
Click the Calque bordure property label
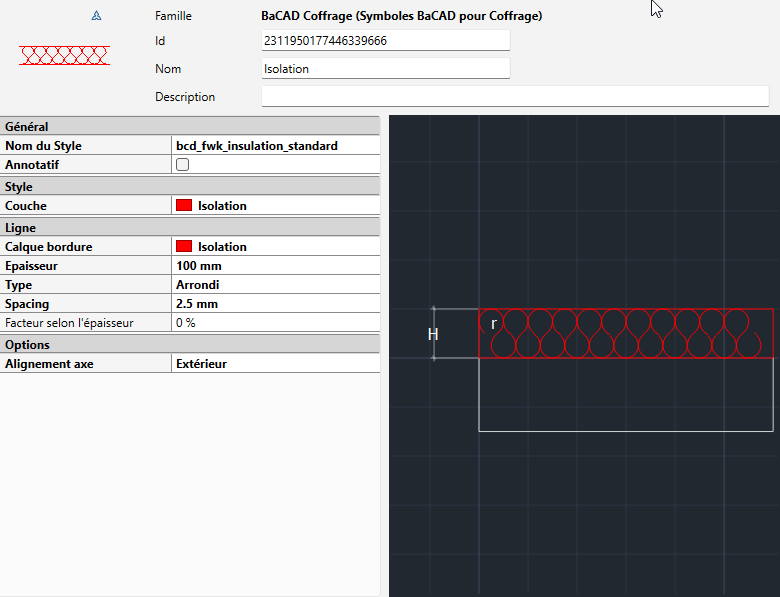49,247
